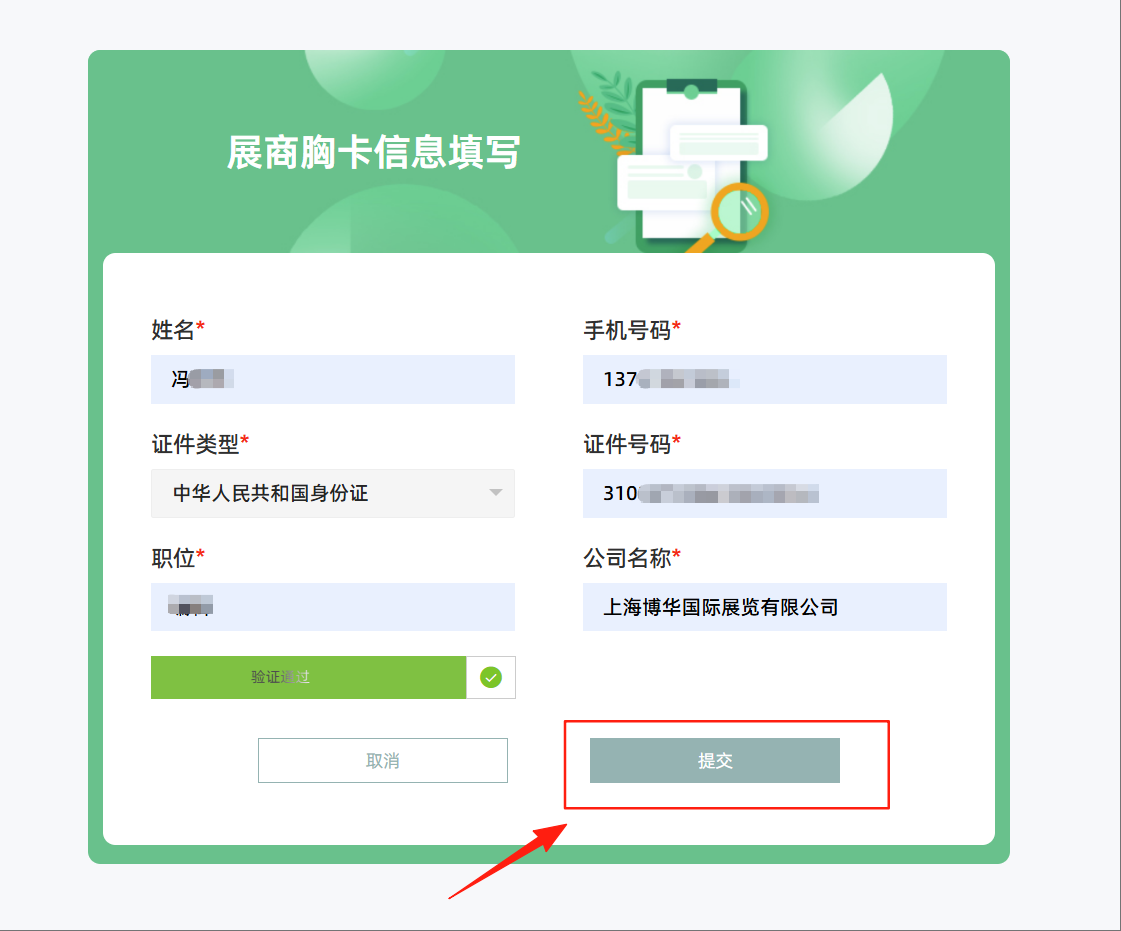Select the 中华人民共和国身份证 combo box
This screenshot has height=931, width=1121.
[x=332, y=493]
